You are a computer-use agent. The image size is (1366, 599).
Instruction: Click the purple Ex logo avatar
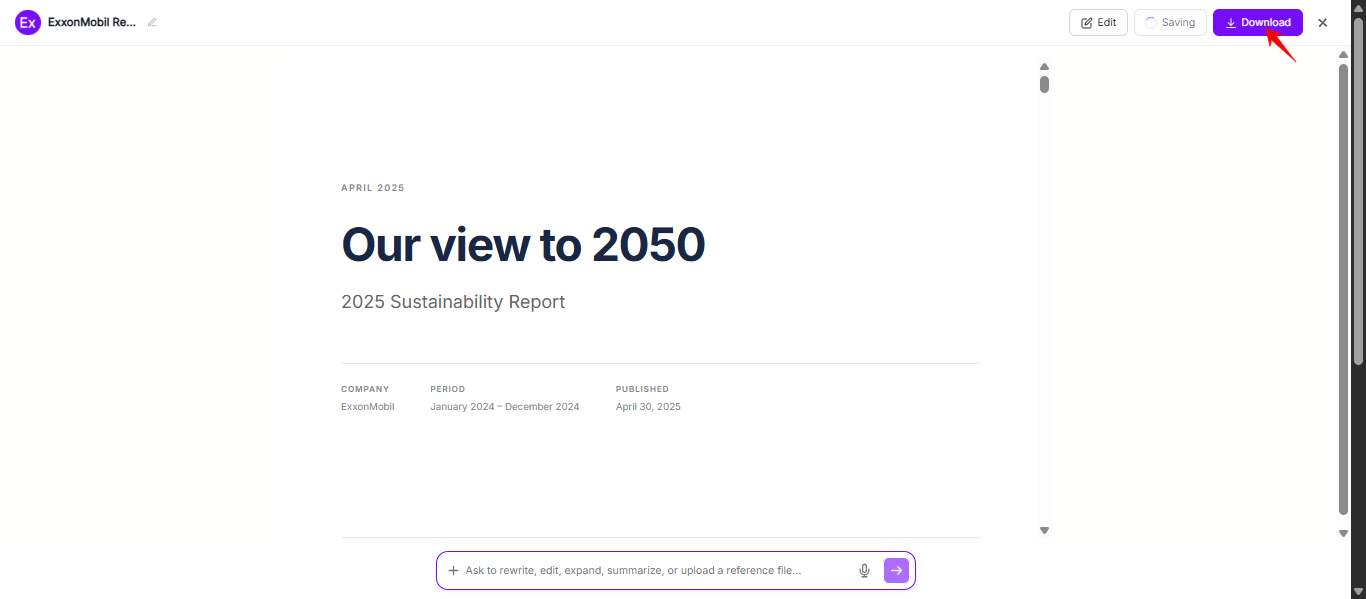pyautogui.click(x=28, y=22)
